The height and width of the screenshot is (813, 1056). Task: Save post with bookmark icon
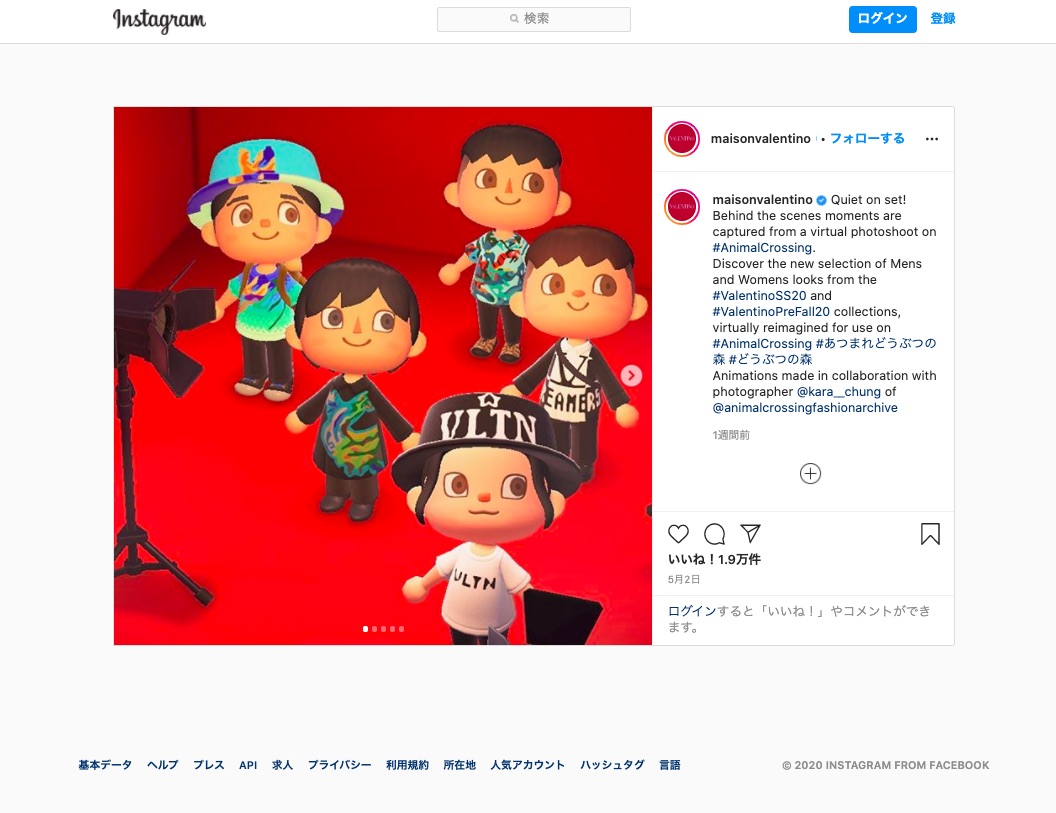930,534
